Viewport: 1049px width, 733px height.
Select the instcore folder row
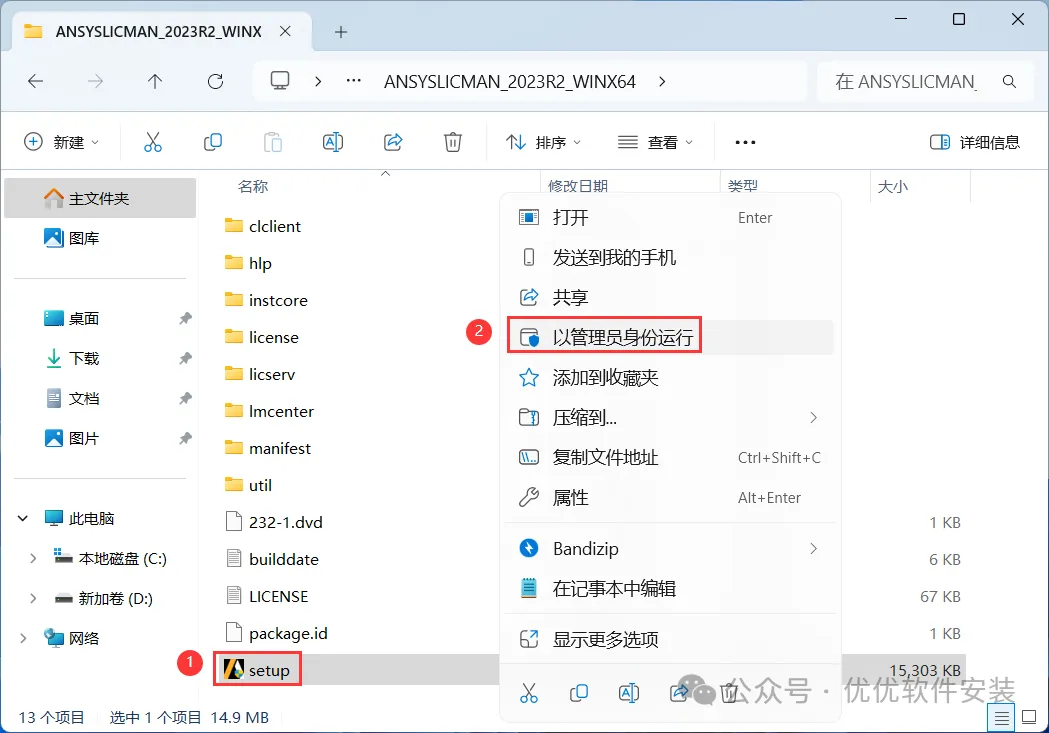(266, 300)
